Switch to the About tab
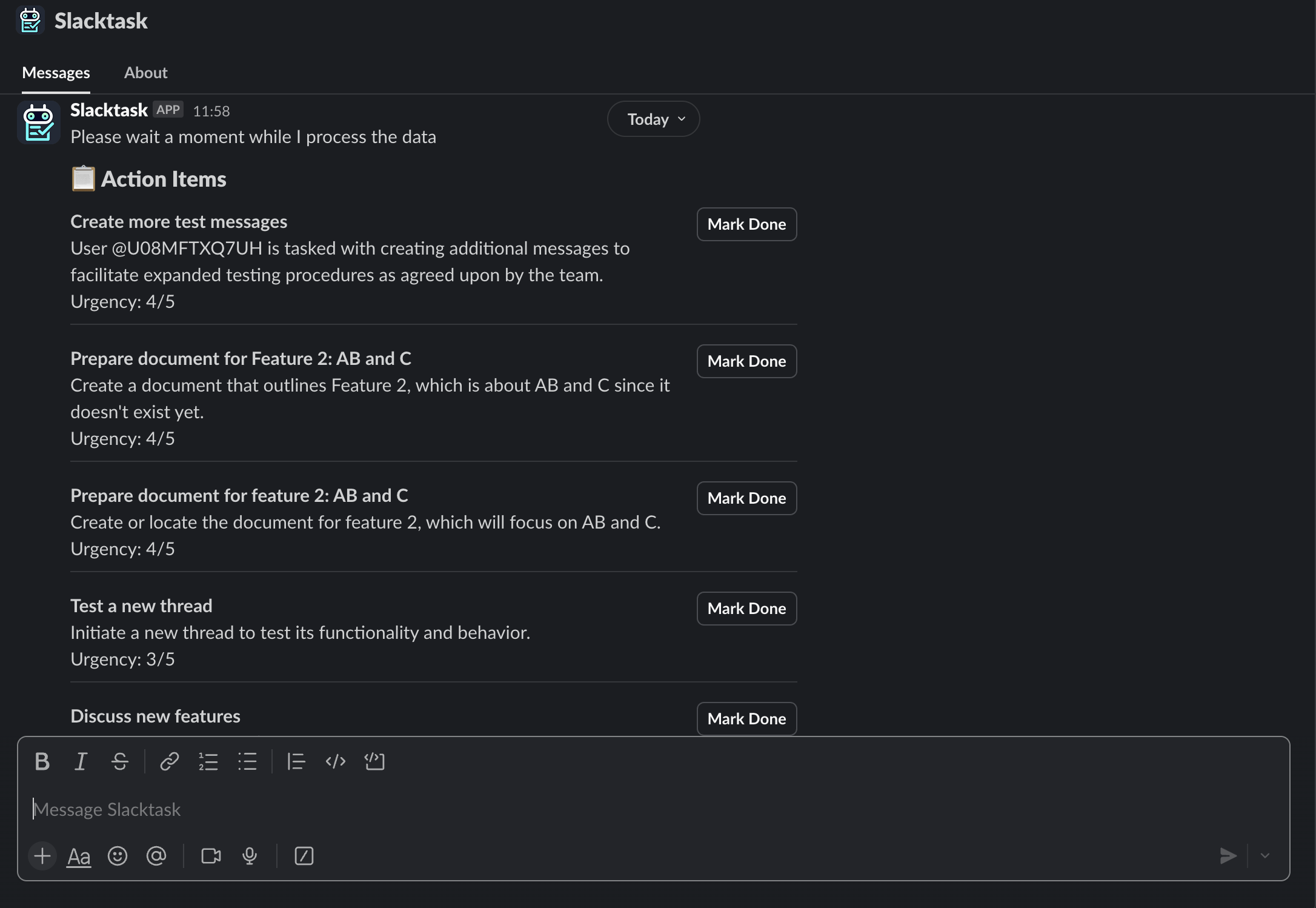 click(x=145, y=72)
